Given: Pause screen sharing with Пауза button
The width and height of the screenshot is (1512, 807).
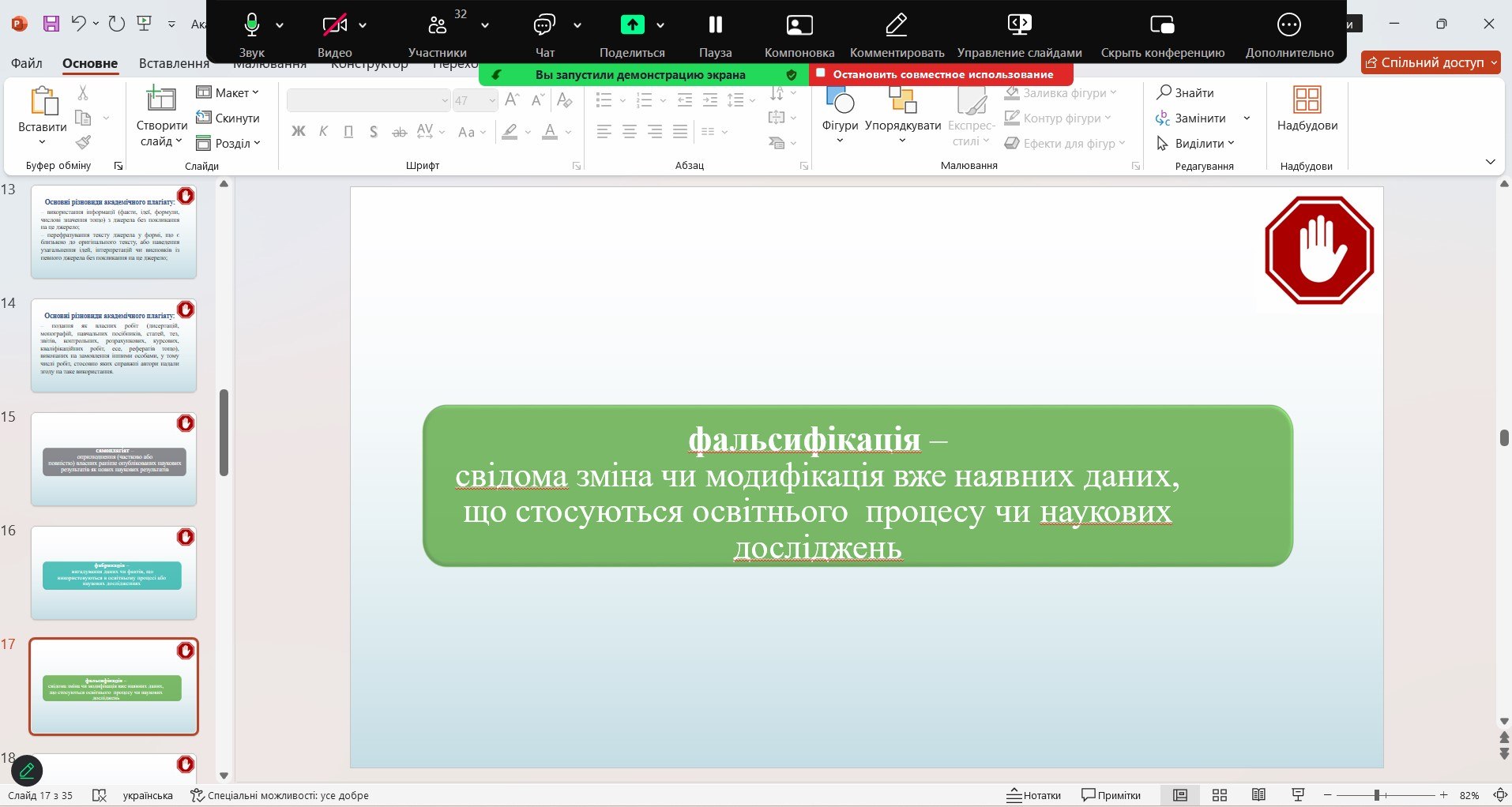Looking at the screenshot, I should pos(715,25).
